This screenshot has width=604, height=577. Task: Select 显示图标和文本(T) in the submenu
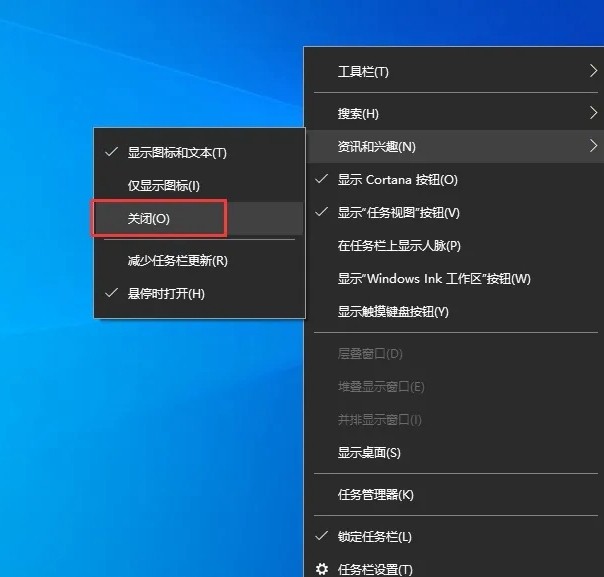[x=199, y=153]
